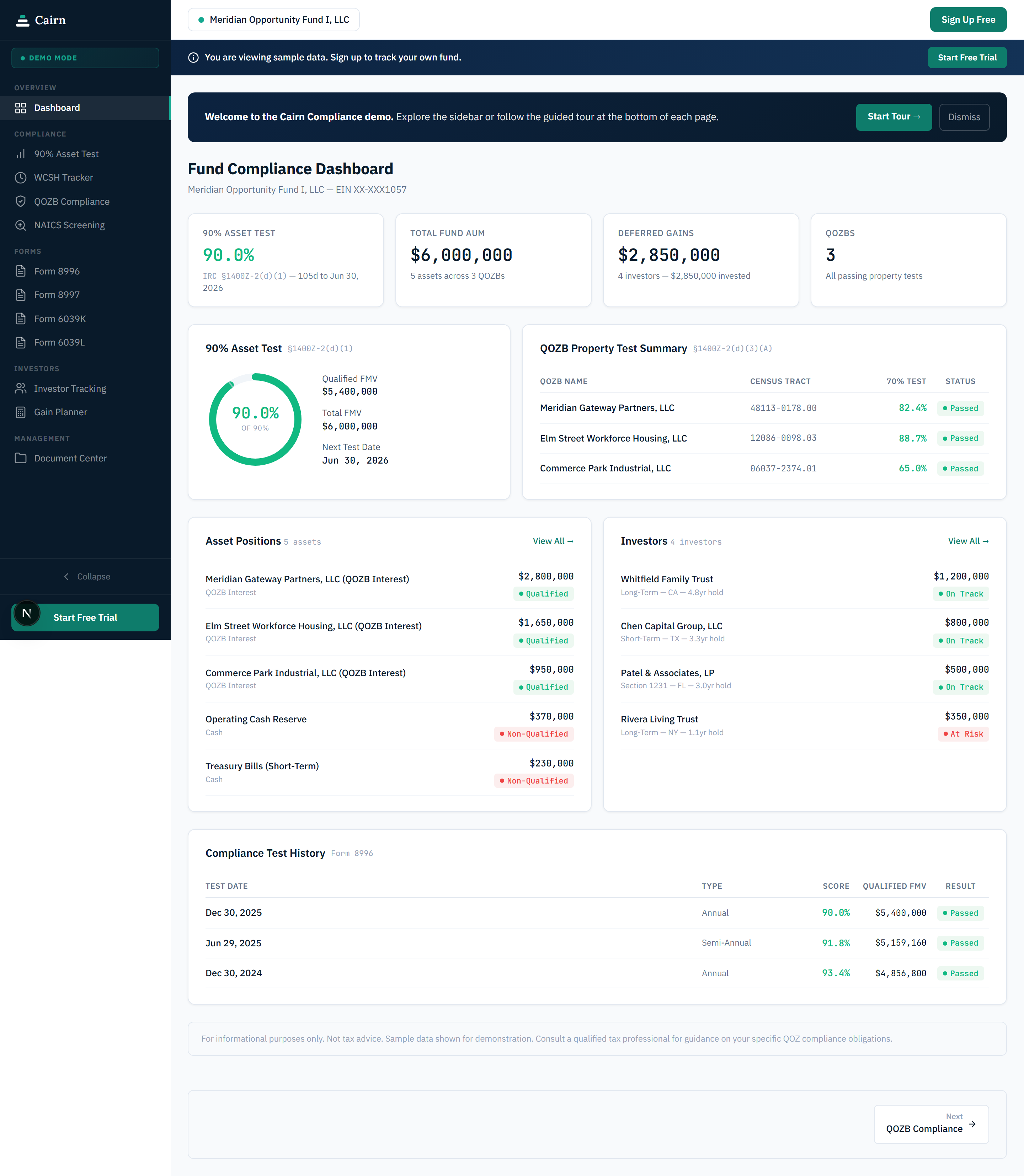The height and width of the screenshot is (1176, 1024).
Task: Click the Dashboard grid icon
Action: pos(21,108)
